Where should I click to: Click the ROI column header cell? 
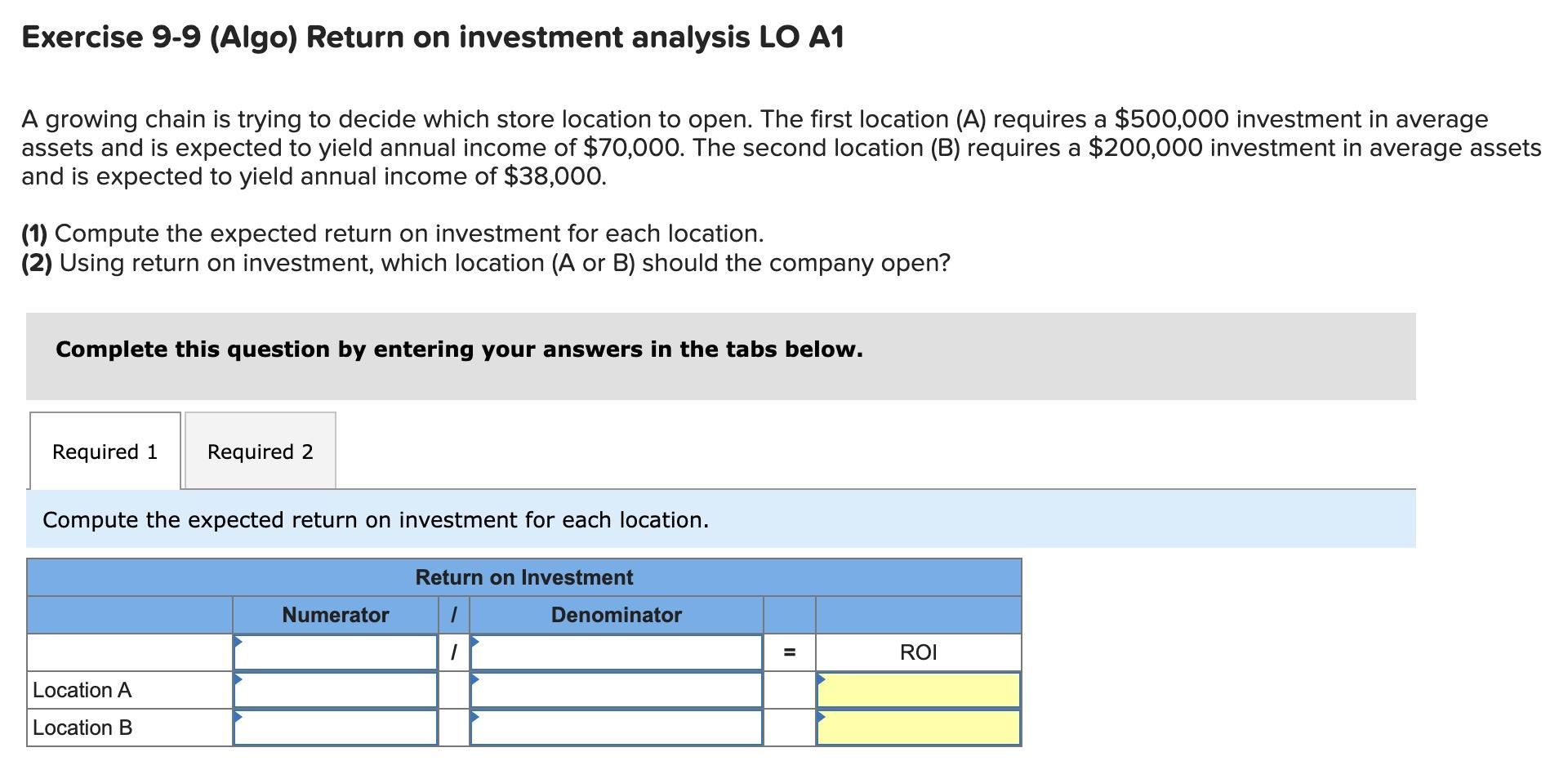click(x=919, y=652)
